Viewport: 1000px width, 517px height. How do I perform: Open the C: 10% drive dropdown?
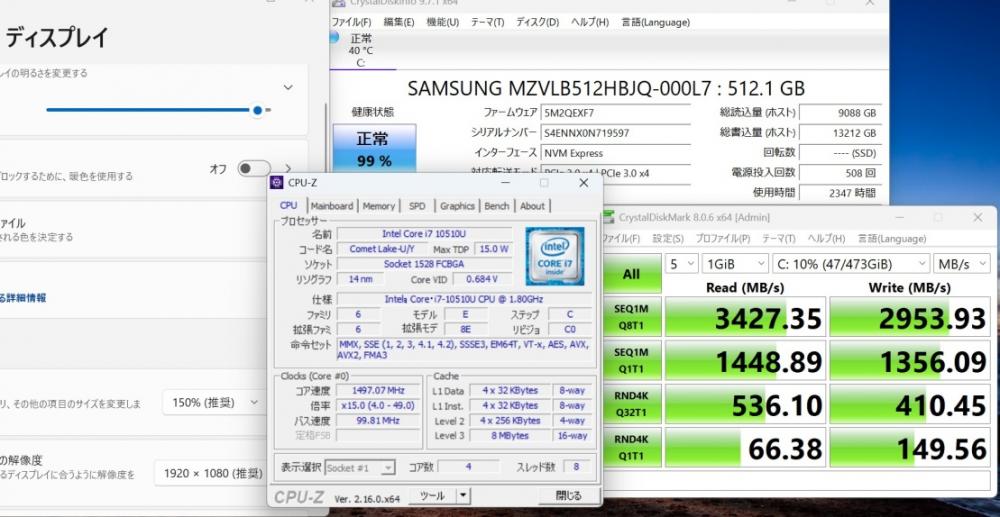[851, 263]
